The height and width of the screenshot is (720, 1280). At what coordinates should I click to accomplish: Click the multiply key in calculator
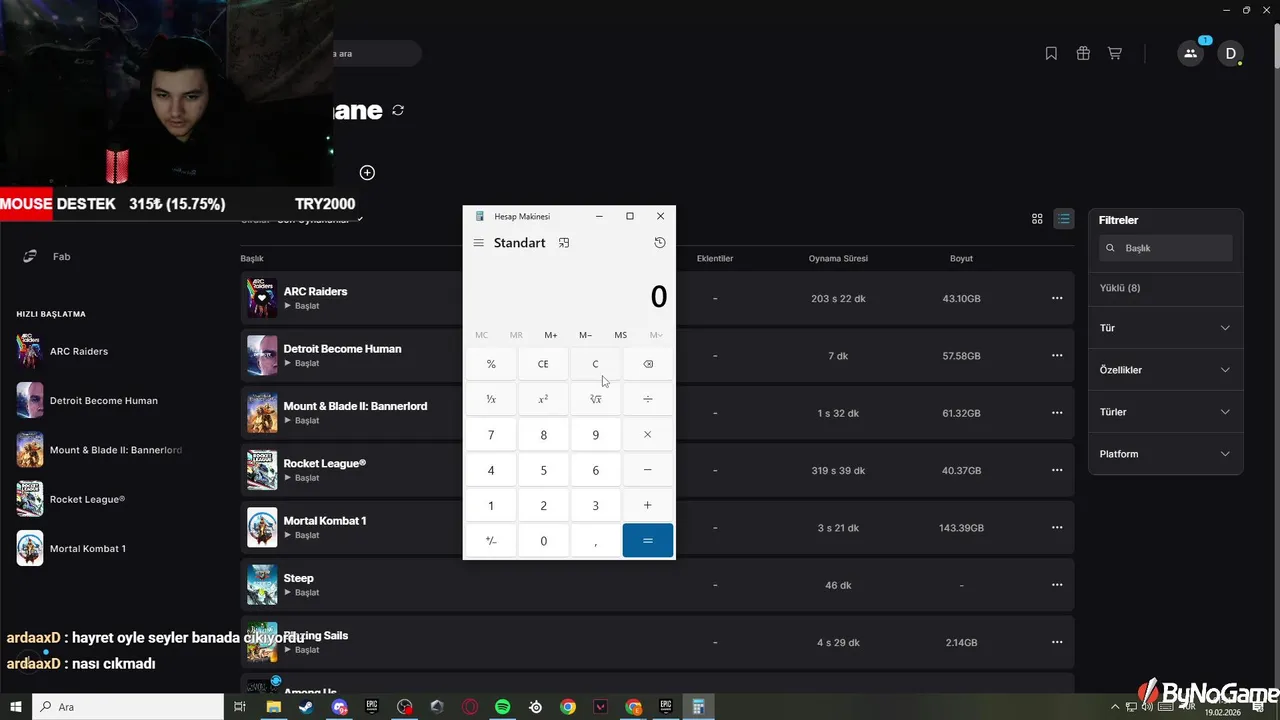[x=648, y=435]
